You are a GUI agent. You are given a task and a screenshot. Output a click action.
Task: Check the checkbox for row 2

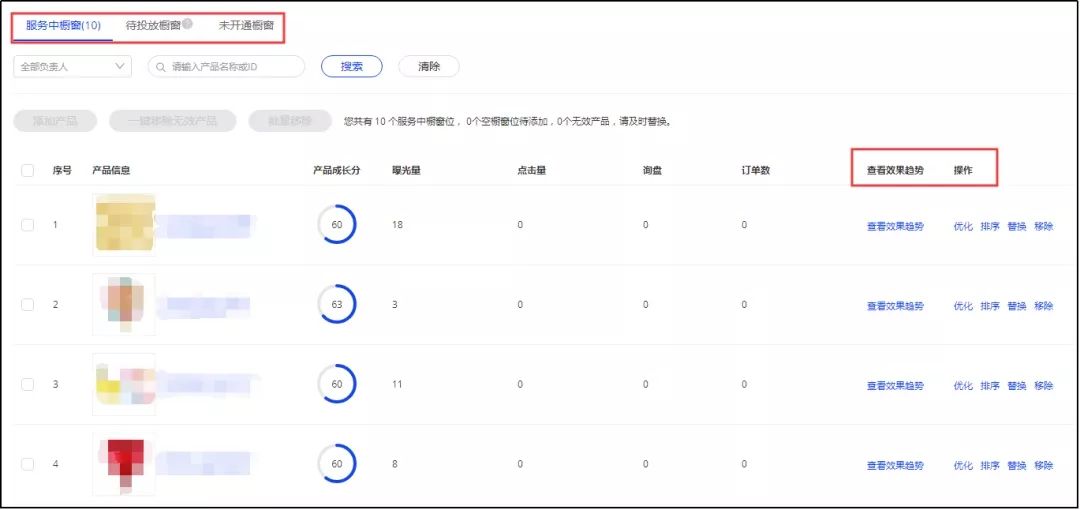28,305
